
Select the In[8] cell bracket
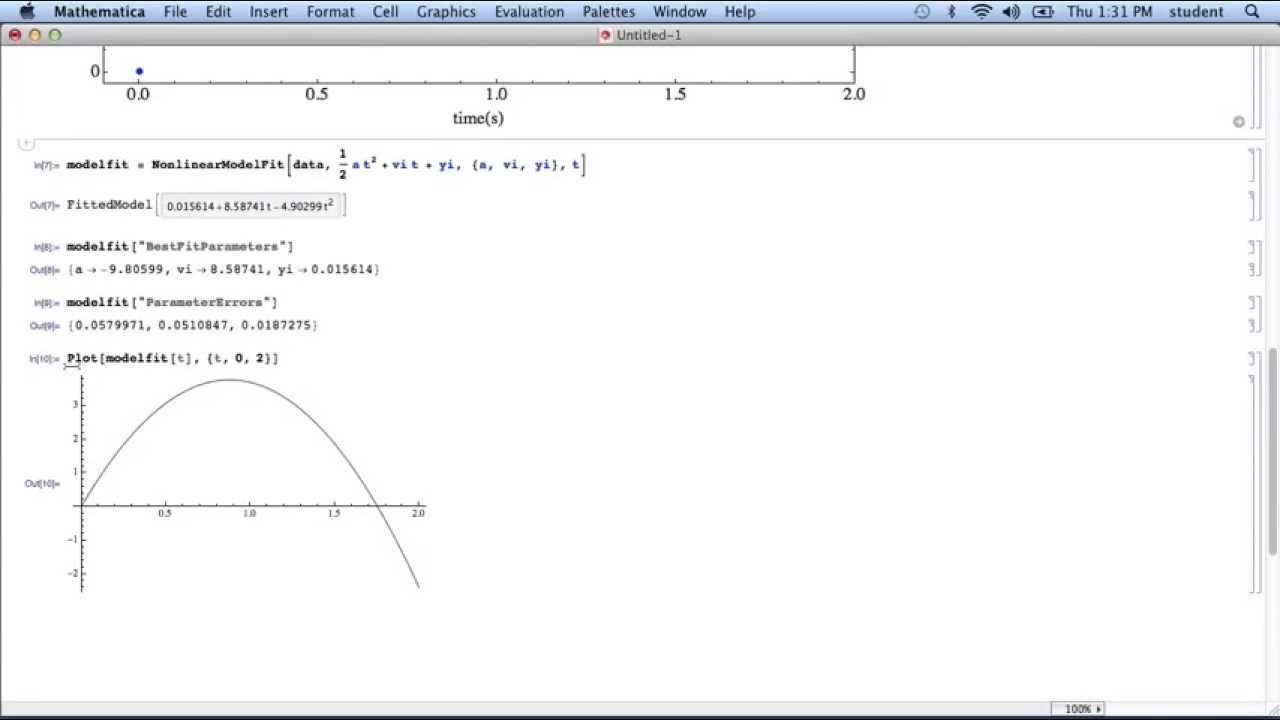tap(1252, 246)
